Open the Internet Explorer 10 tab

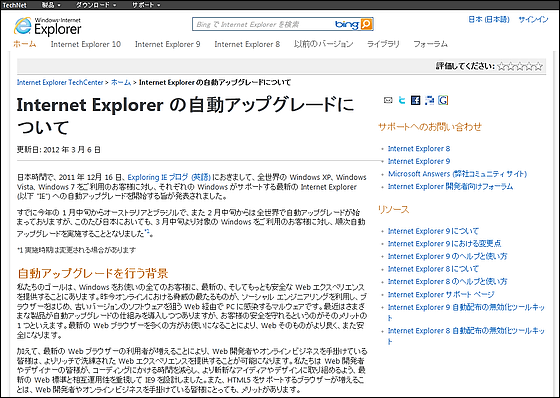click(x=86, y=44)
